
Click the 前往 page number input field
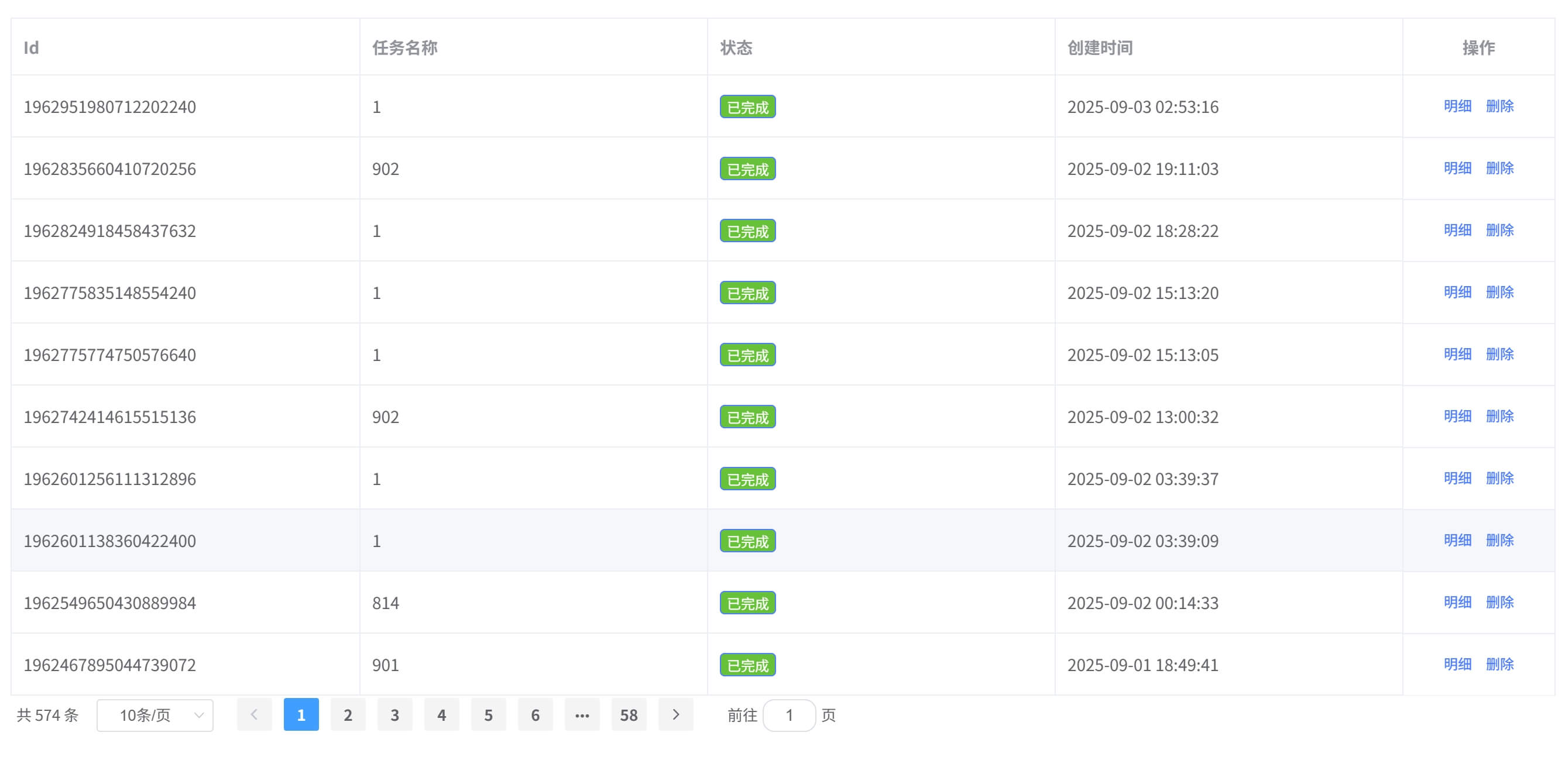pos(788,715)
